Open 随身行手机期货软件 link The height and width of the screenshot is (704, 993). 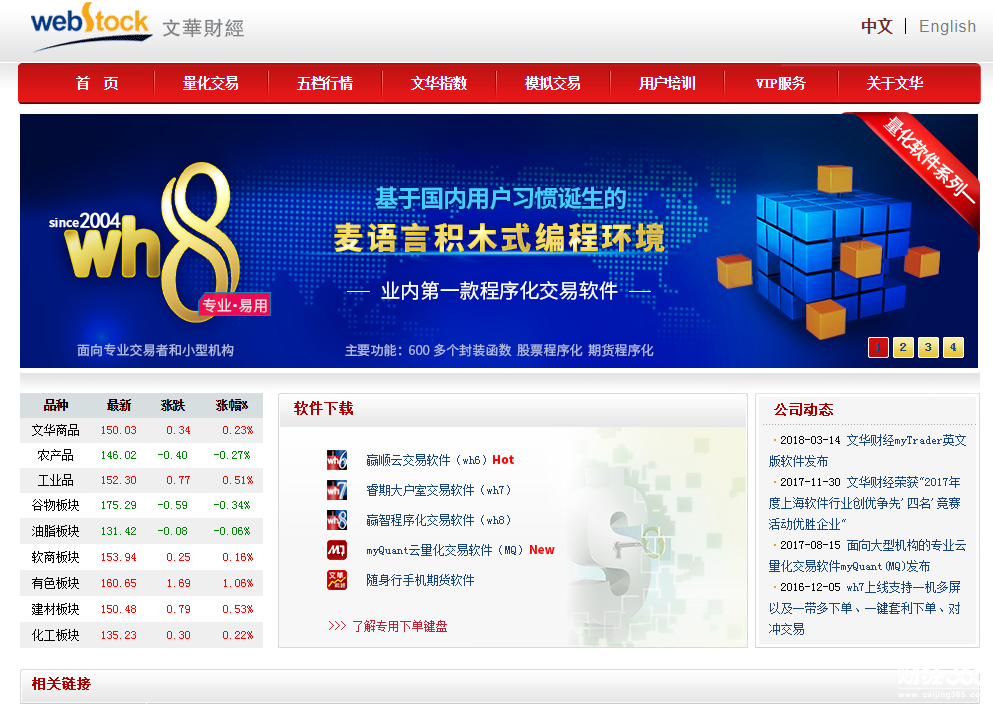pos(420,580)
